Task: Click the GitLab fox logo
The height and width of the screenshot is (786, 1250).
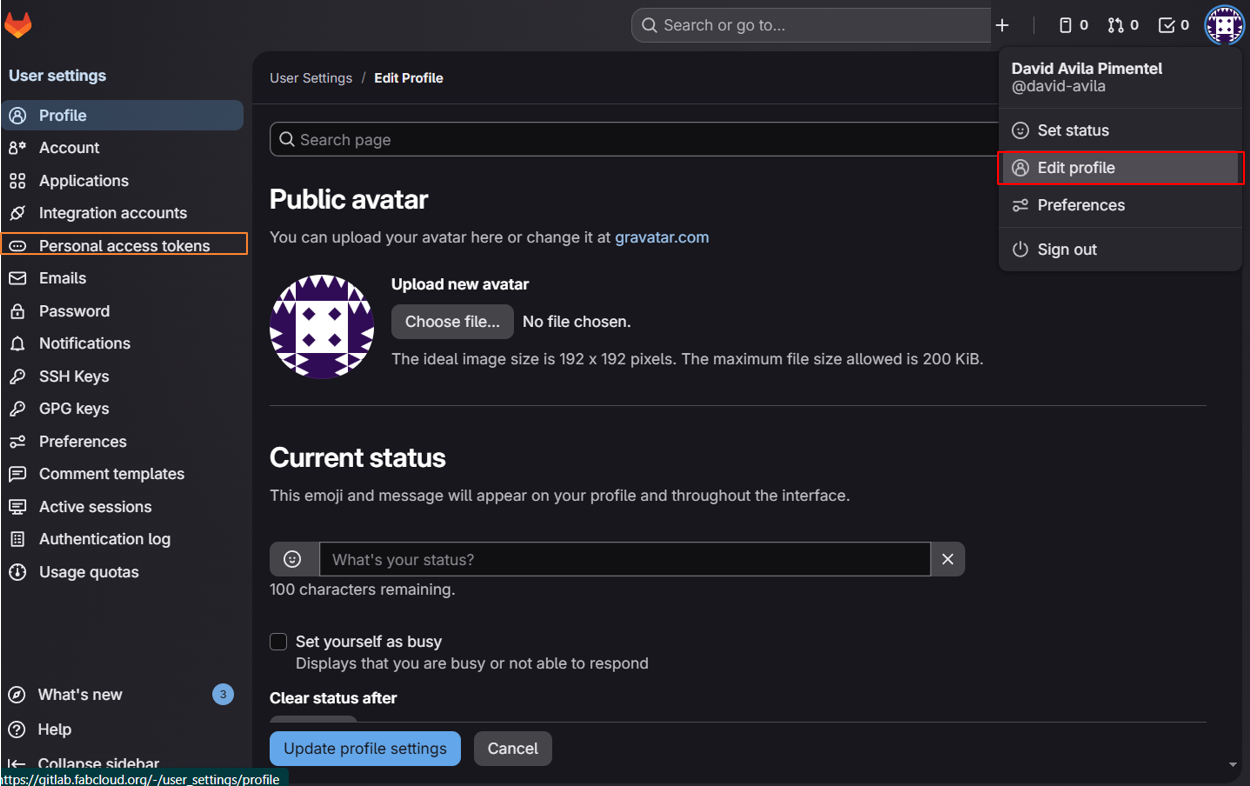Action: (x=18, y=24)
